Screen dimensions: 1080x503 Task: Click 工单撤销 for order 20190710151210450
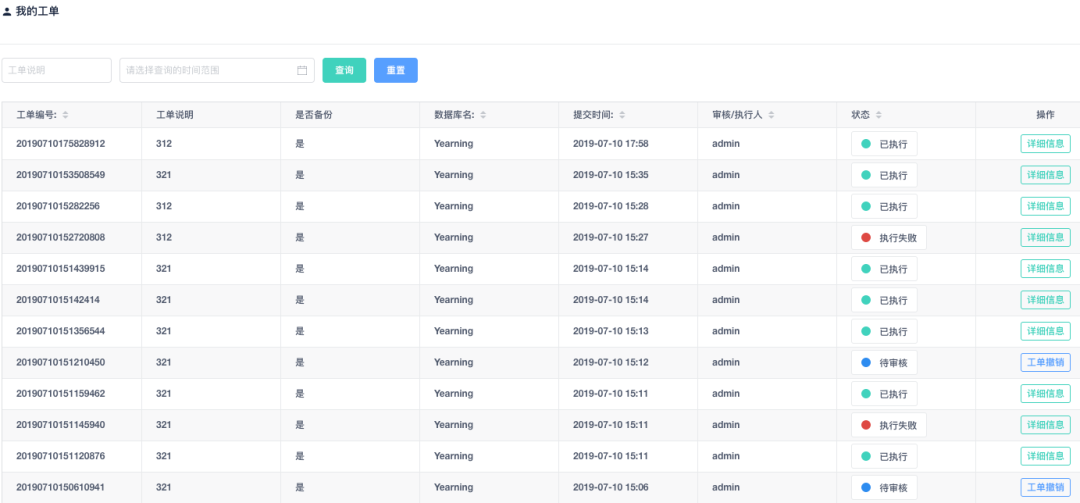click(x=1046, y=362)
